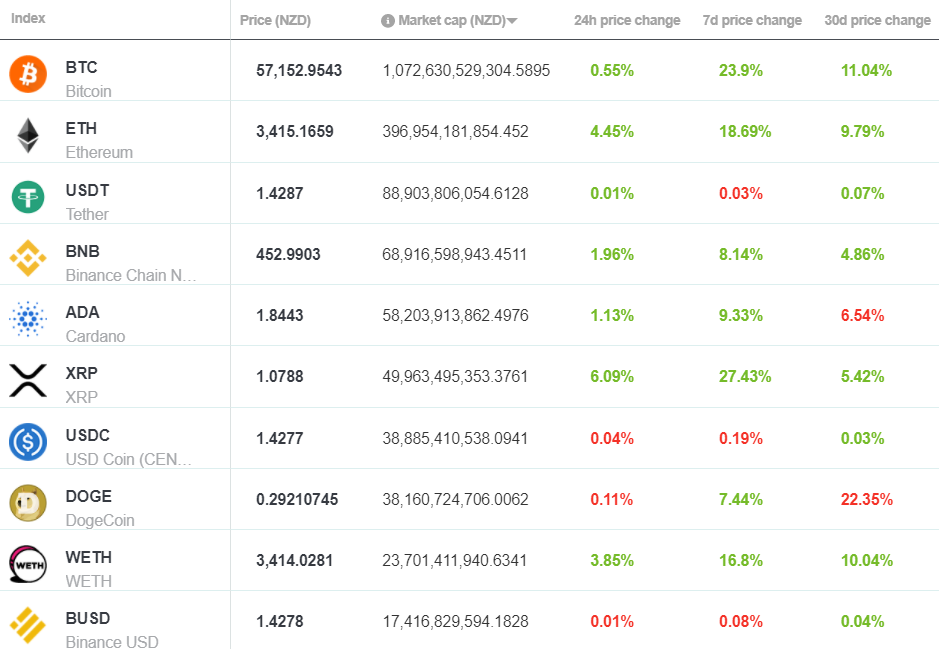939x649 pixels.
Task: Click the BUSD yellow logo icon
Action: (x=28, y=625)
